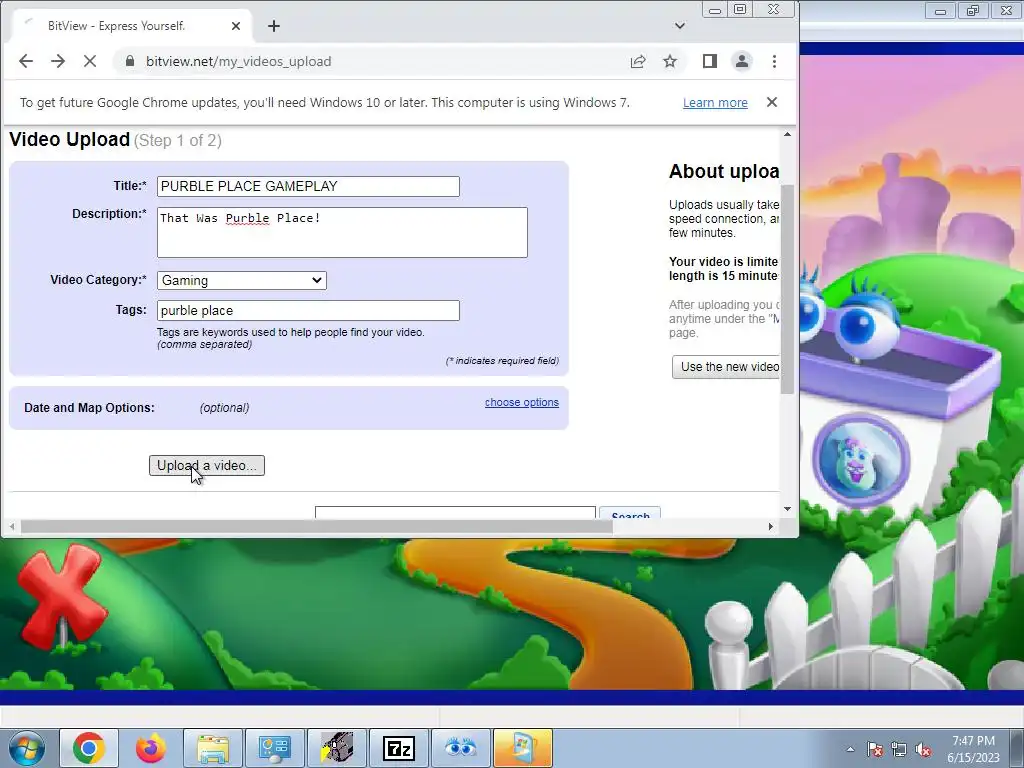
Task: Edit the Description text area
Action: coord(342,232)
